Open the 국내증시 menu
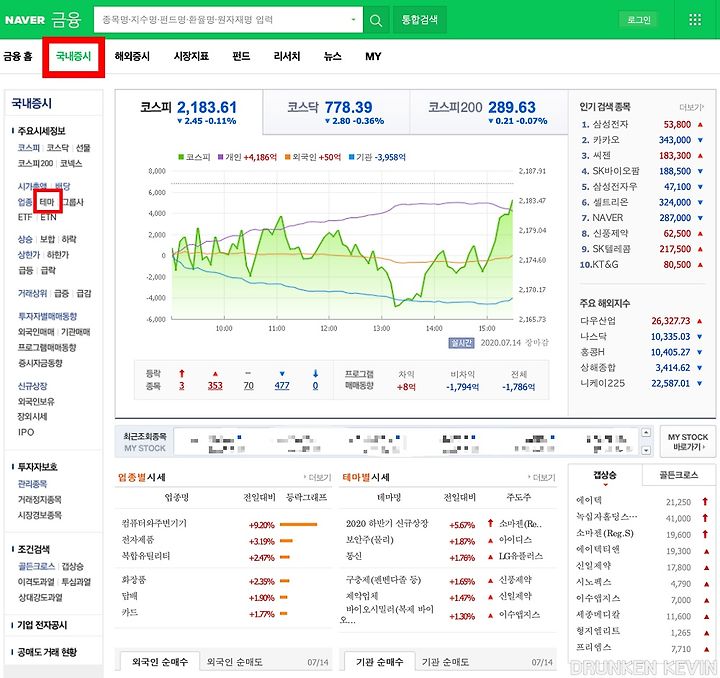720x678 pixels. coord(73,56)
